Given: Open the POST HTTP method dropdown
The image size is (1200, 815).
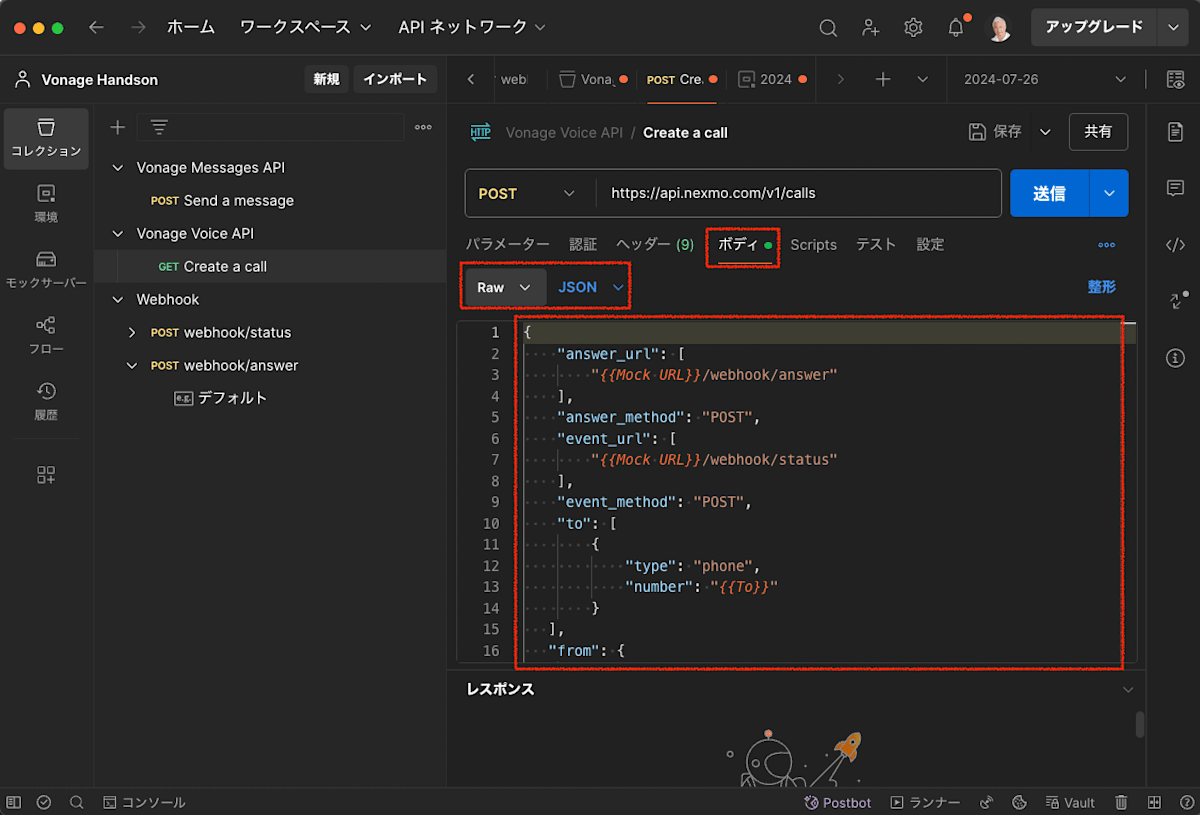Looking at the screenshot, I should (x=527, y=194).
